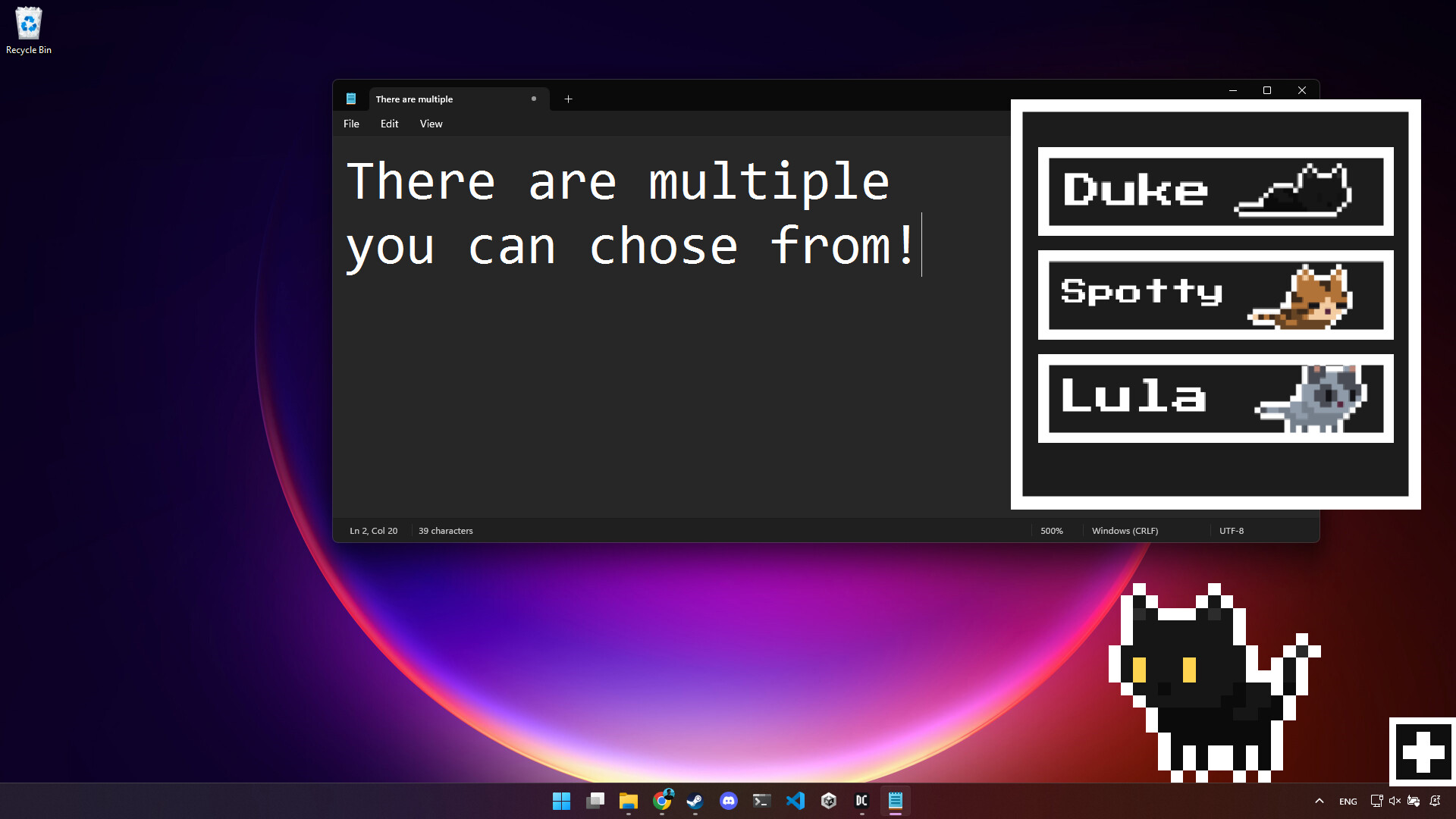Open the UTF-8 encoding selector
The image size is (1456, 819).
(1232, 531)
